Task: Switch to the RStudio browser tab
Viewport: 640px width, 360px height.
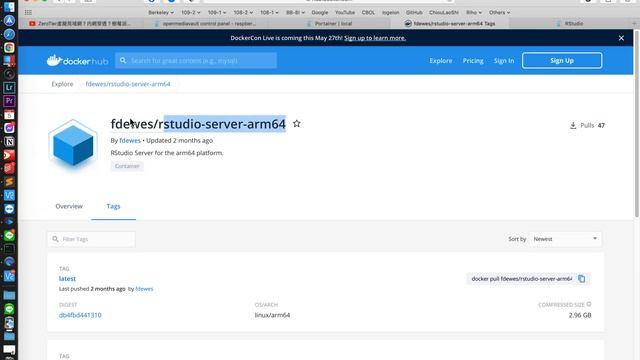Action: (x=570, y=24)
